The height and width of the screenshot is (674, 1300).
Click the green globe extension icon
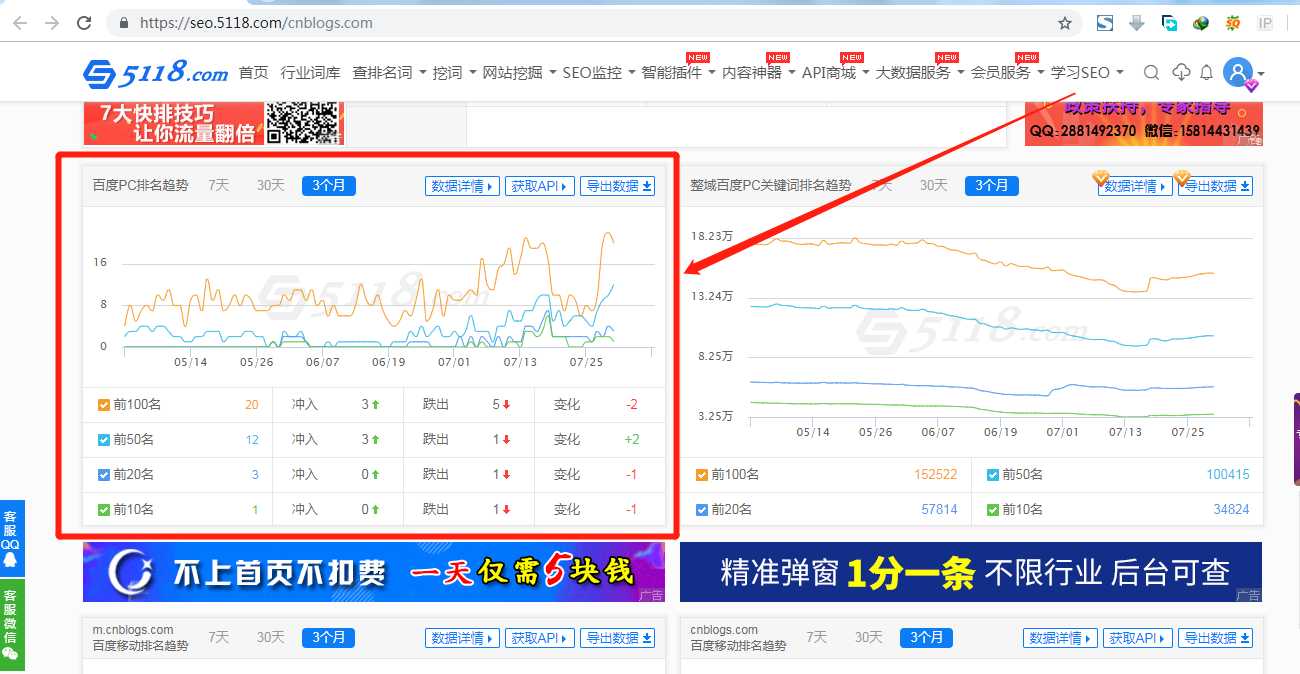coord(1201,23)
